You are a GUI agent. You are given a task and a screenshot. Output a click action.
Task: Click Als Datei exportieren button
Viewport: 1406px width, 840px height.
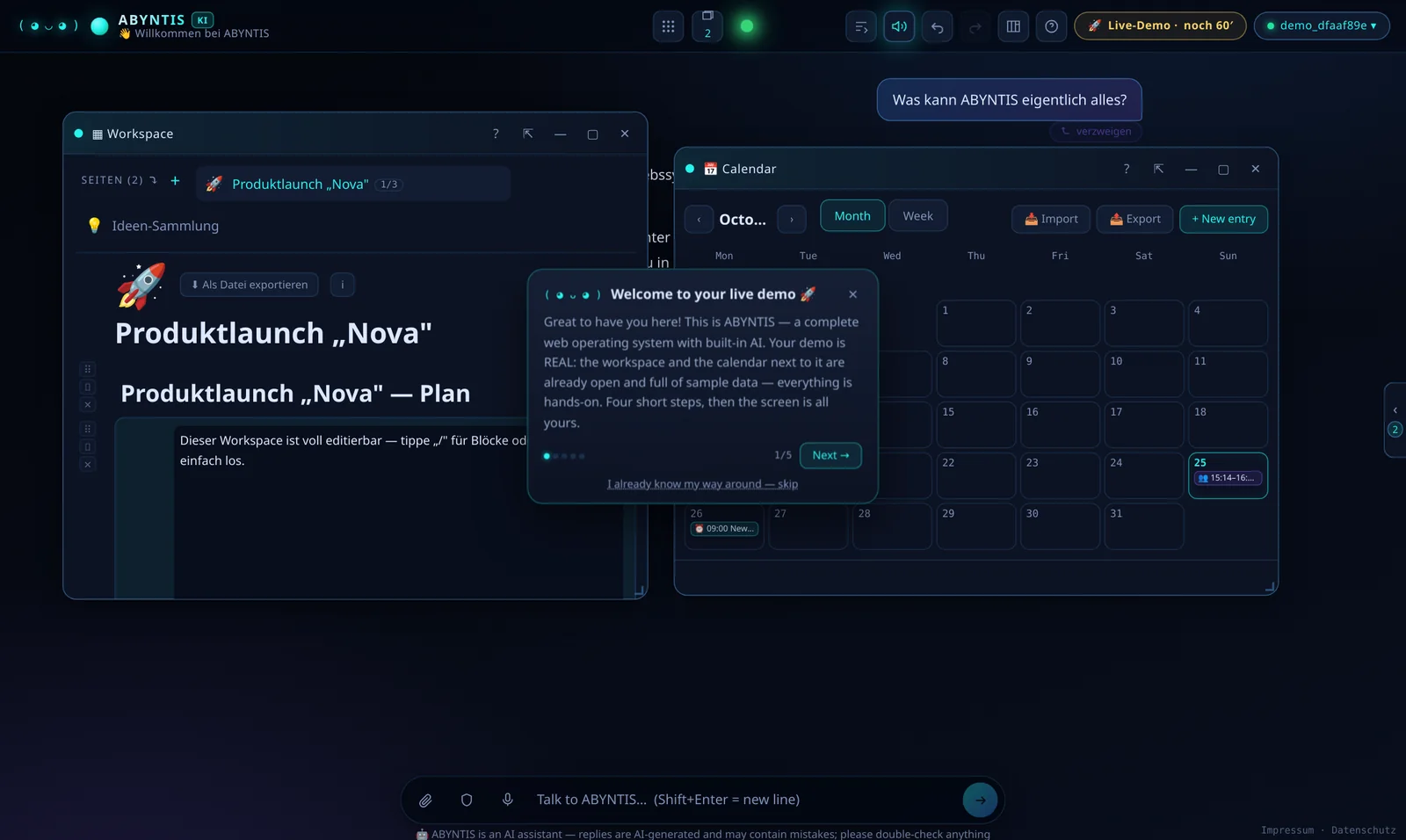pyautogui.click(x=250, y=285)
